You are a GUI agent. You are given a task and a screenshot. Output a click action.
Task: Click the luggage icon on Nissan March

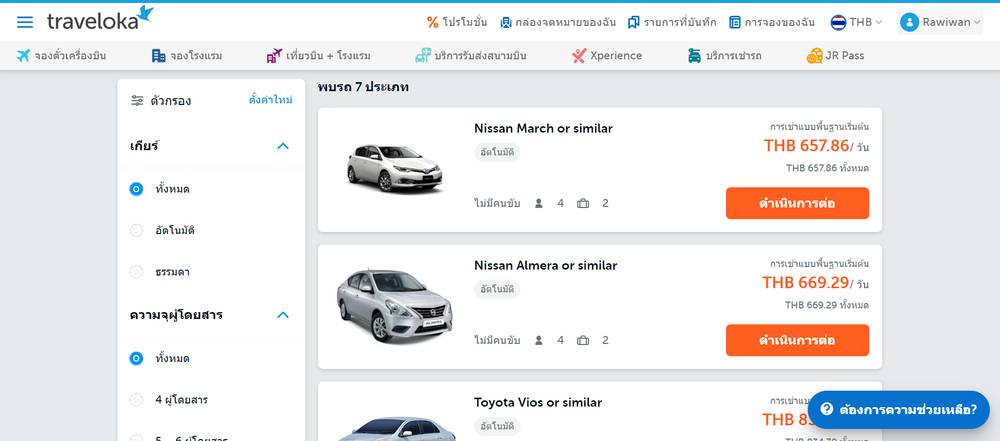pos(583,204)
